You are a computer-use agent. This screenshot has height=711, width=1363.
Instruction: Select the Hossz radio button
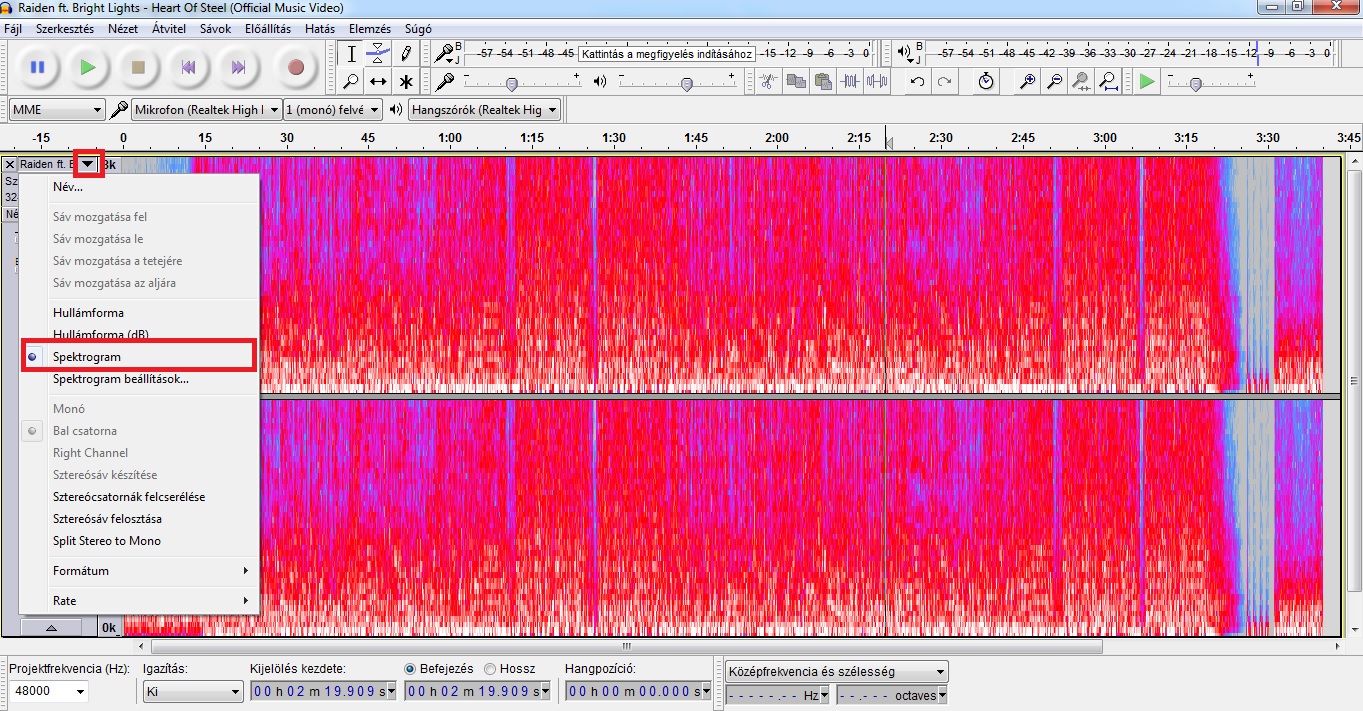490,669
